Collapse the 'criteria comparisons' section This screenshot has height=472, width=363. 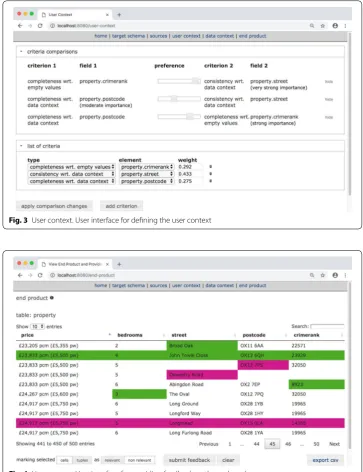click(x=21, y=52)
